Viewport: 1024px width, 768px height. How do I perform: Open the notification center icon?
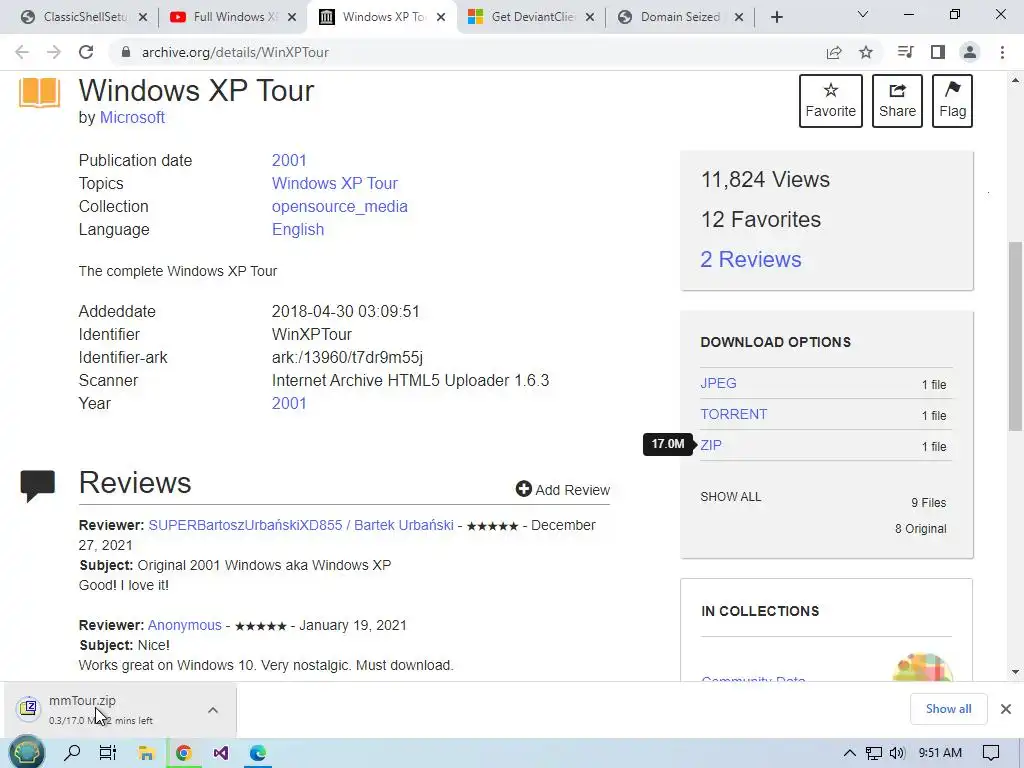(x=991, y=753)
